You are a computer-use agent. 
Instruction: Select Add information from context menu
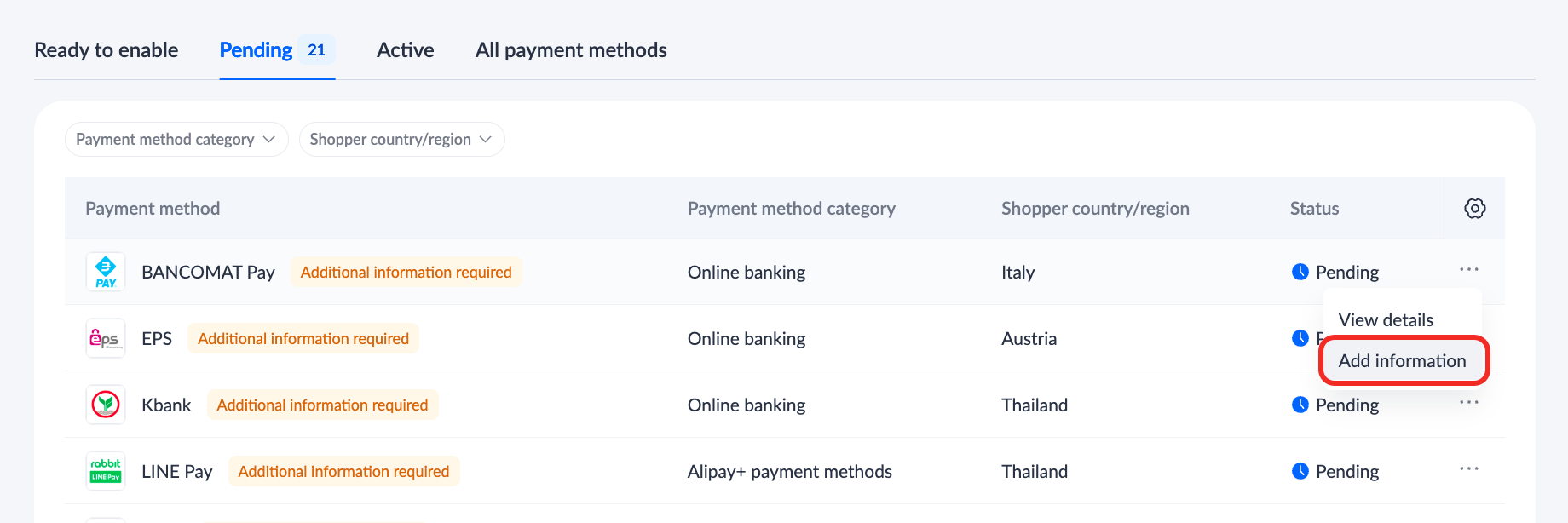point(1402,360)
